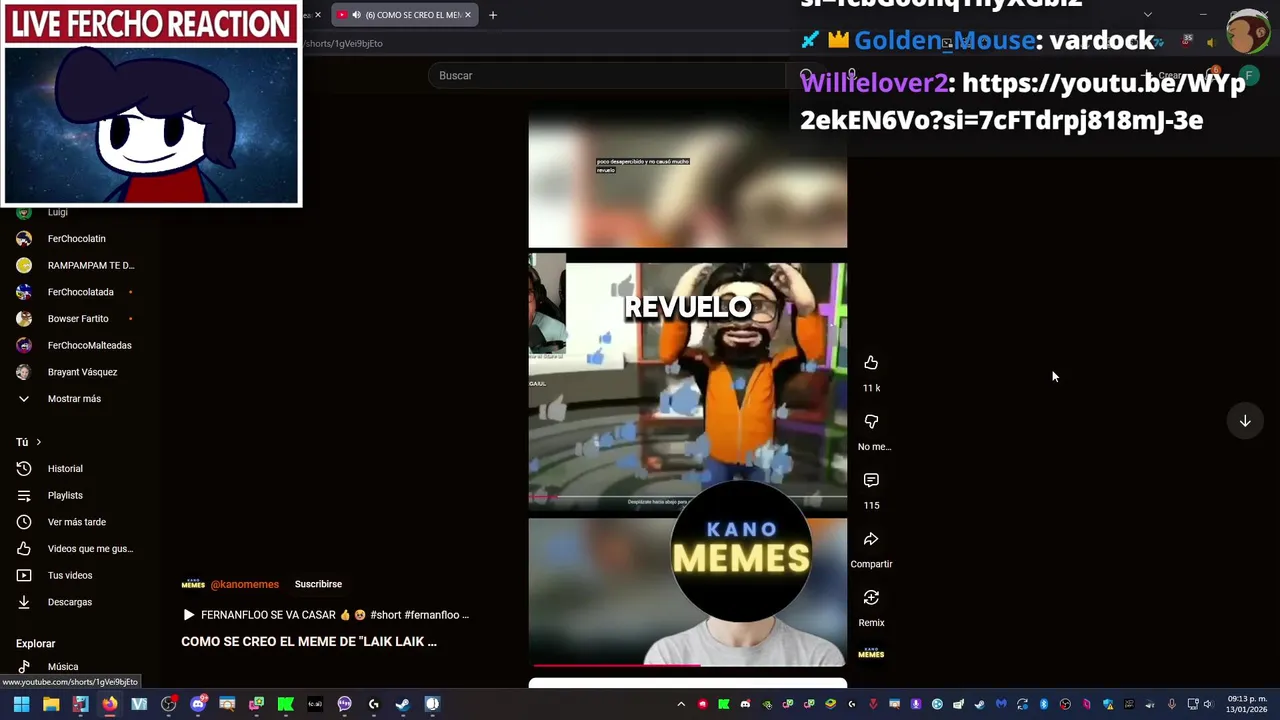Open Kick app from the taskbar

pos(285,704)
